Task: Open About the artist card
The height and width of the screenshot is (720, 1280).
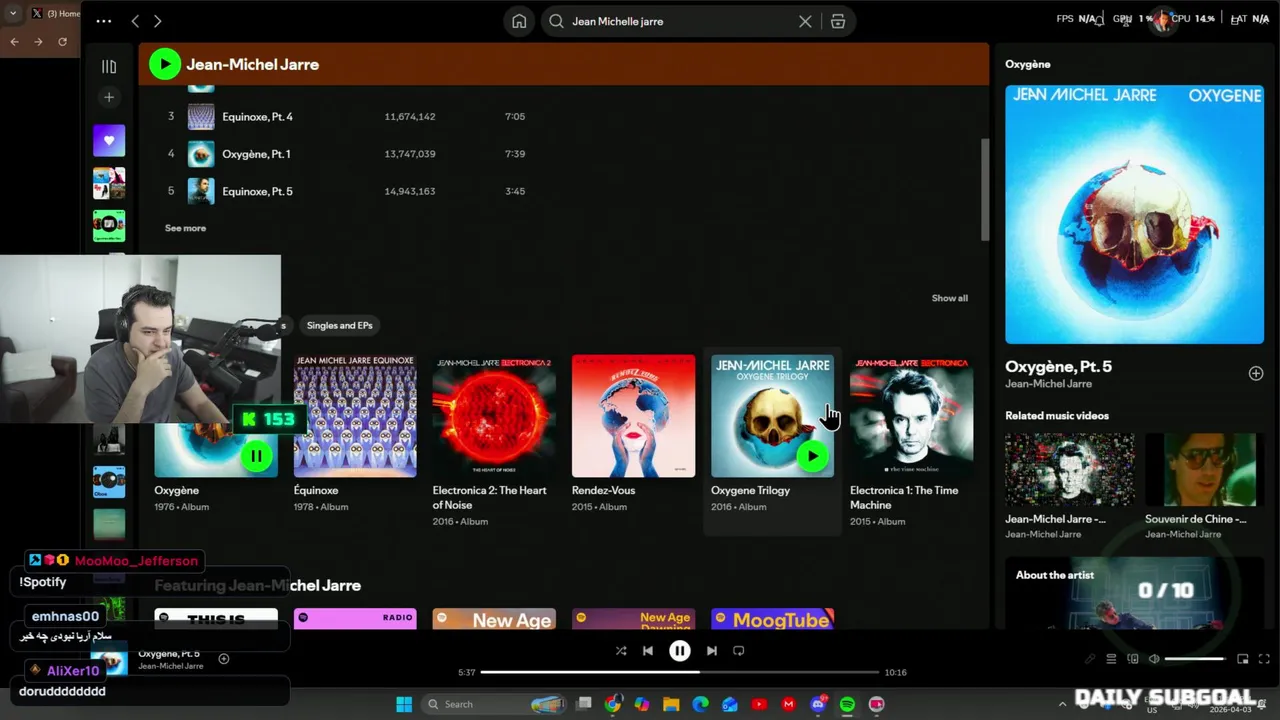Action: tap(1134, 593)
